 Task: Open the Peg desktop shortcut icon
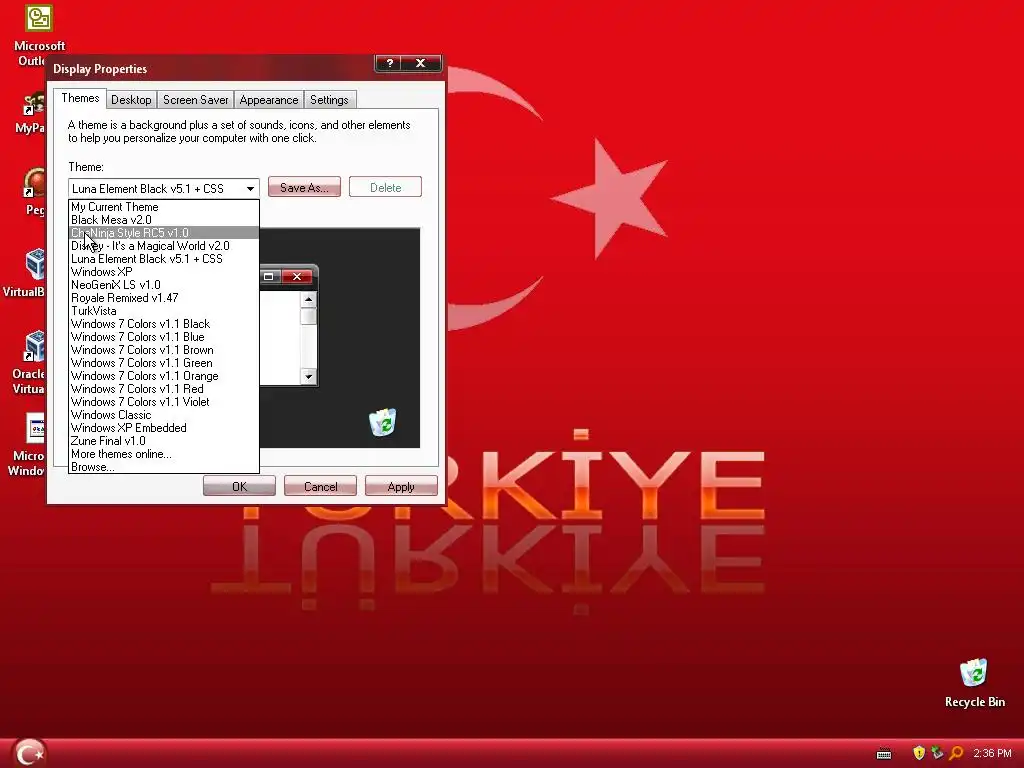(35, 183)
